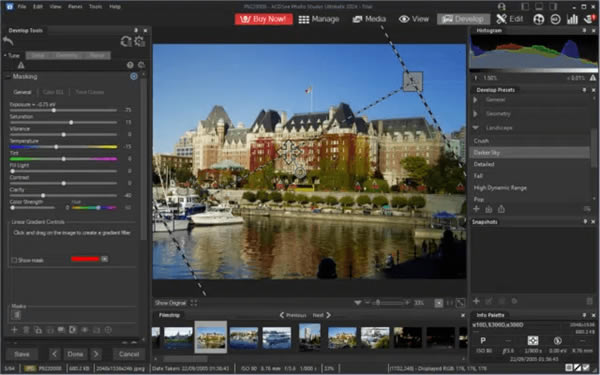
Task: Enable the Show mask checkbox
Action: [x=14, y=260]
